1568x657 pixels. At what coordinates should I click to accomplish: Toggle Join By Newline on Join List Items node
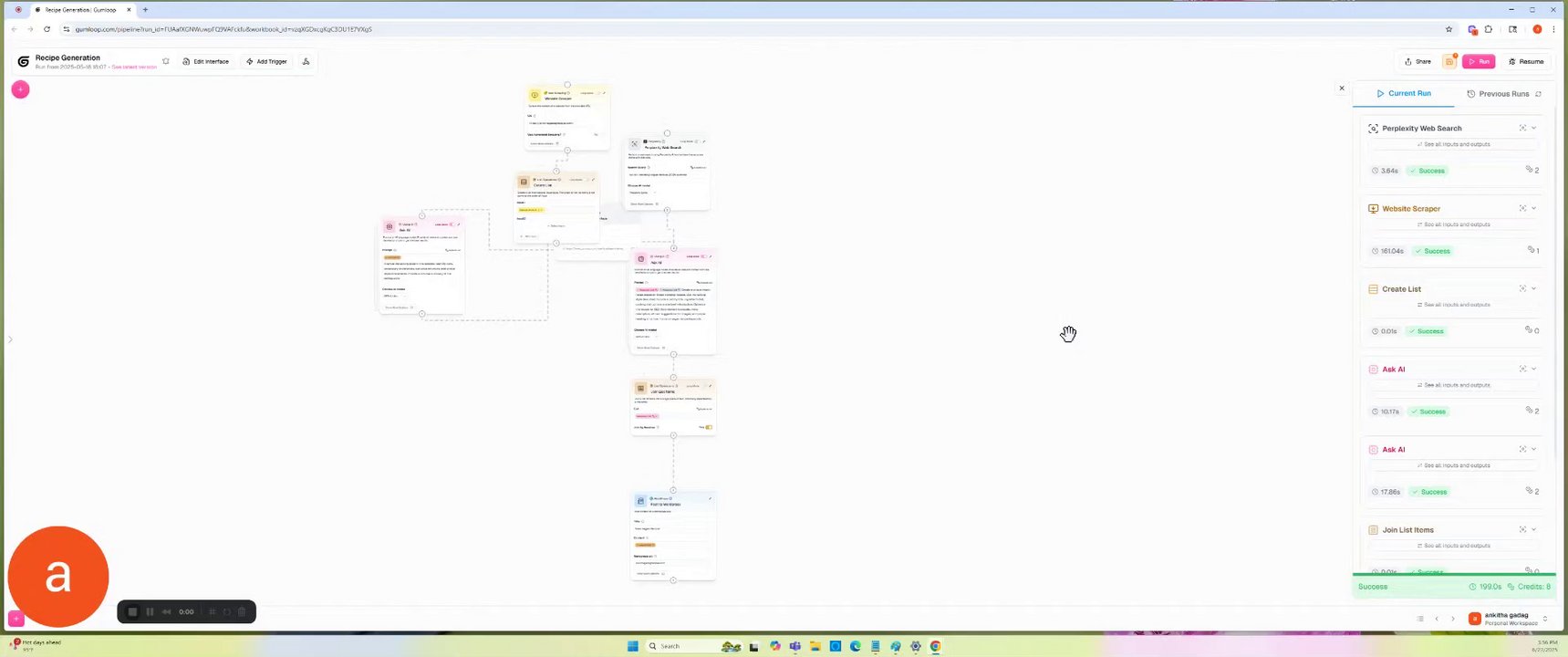(x=709, y=427)
